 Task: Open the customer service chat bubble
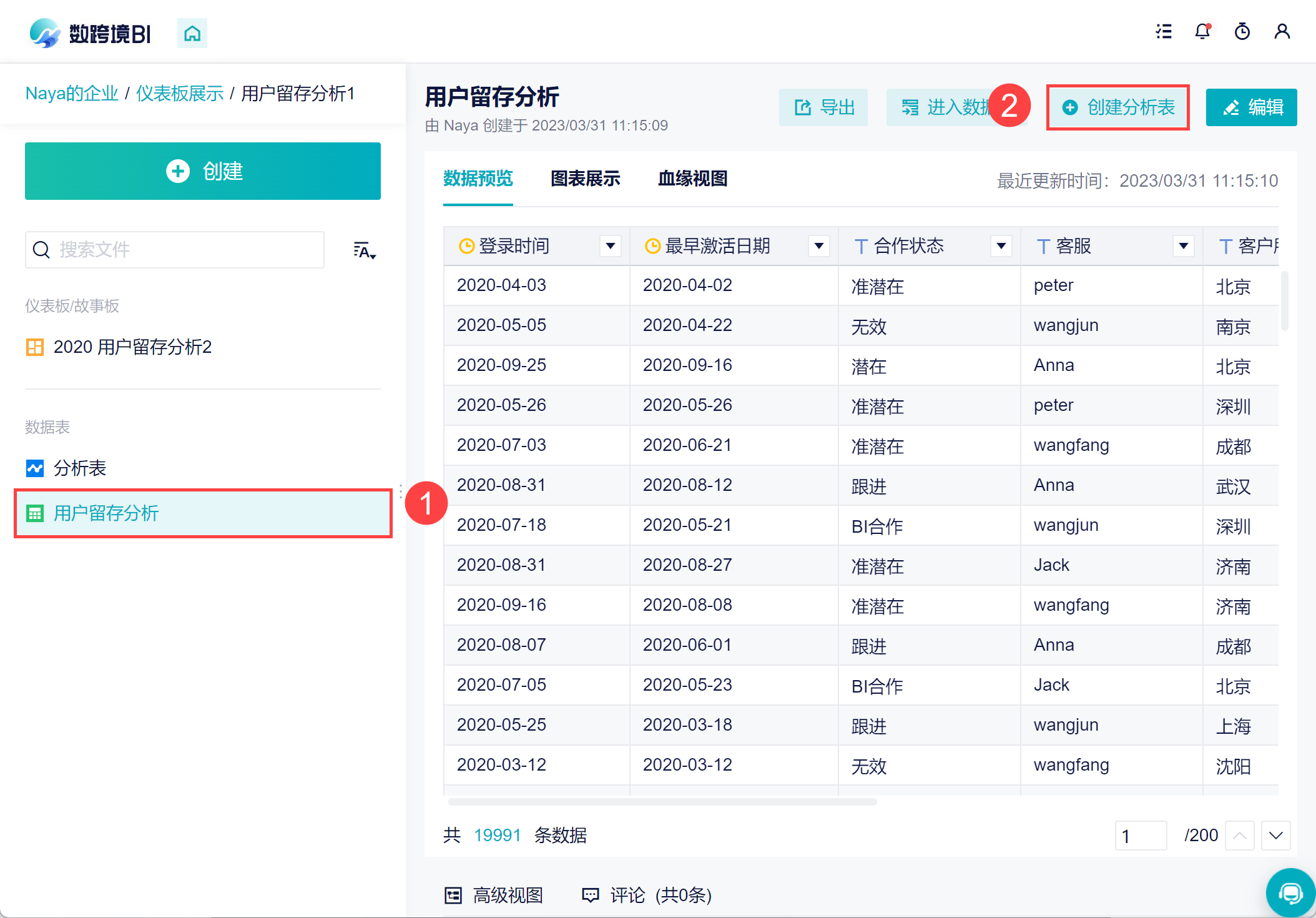pos(1290,893)
